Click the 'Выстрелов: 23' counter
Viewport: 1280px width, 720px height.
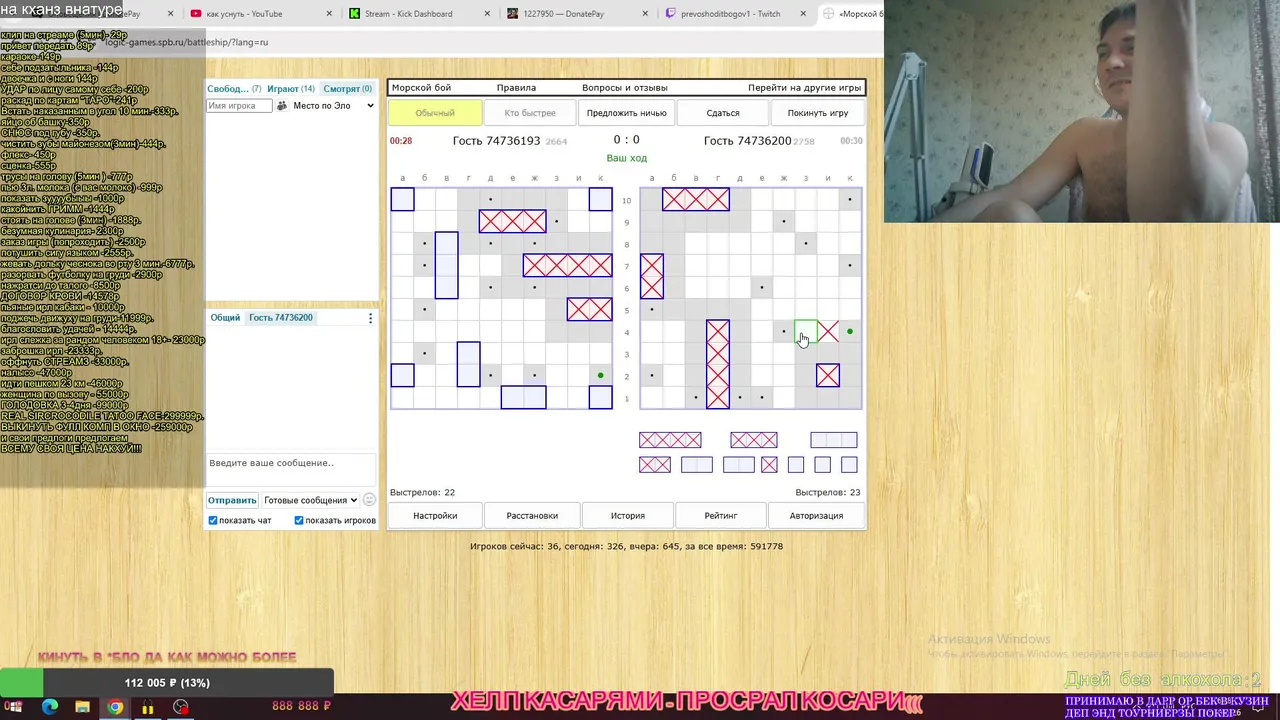[x=828, y=492]
